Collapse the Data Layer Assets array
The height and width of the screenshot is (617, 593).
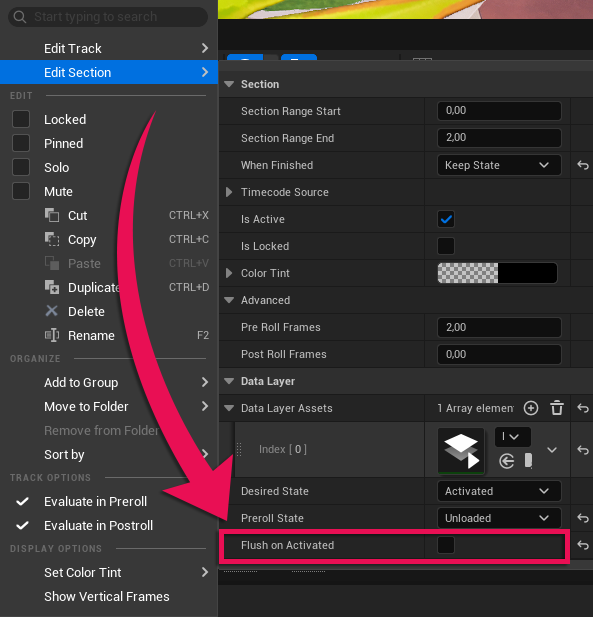coord(229,408)
